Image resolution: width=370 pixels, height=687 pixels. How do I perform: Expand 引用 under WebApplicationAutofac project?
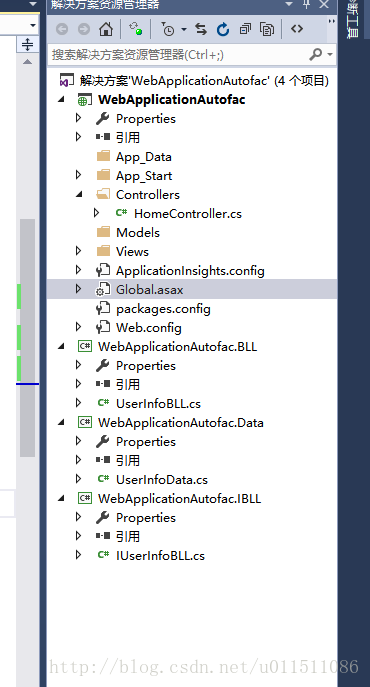(78, 137)
